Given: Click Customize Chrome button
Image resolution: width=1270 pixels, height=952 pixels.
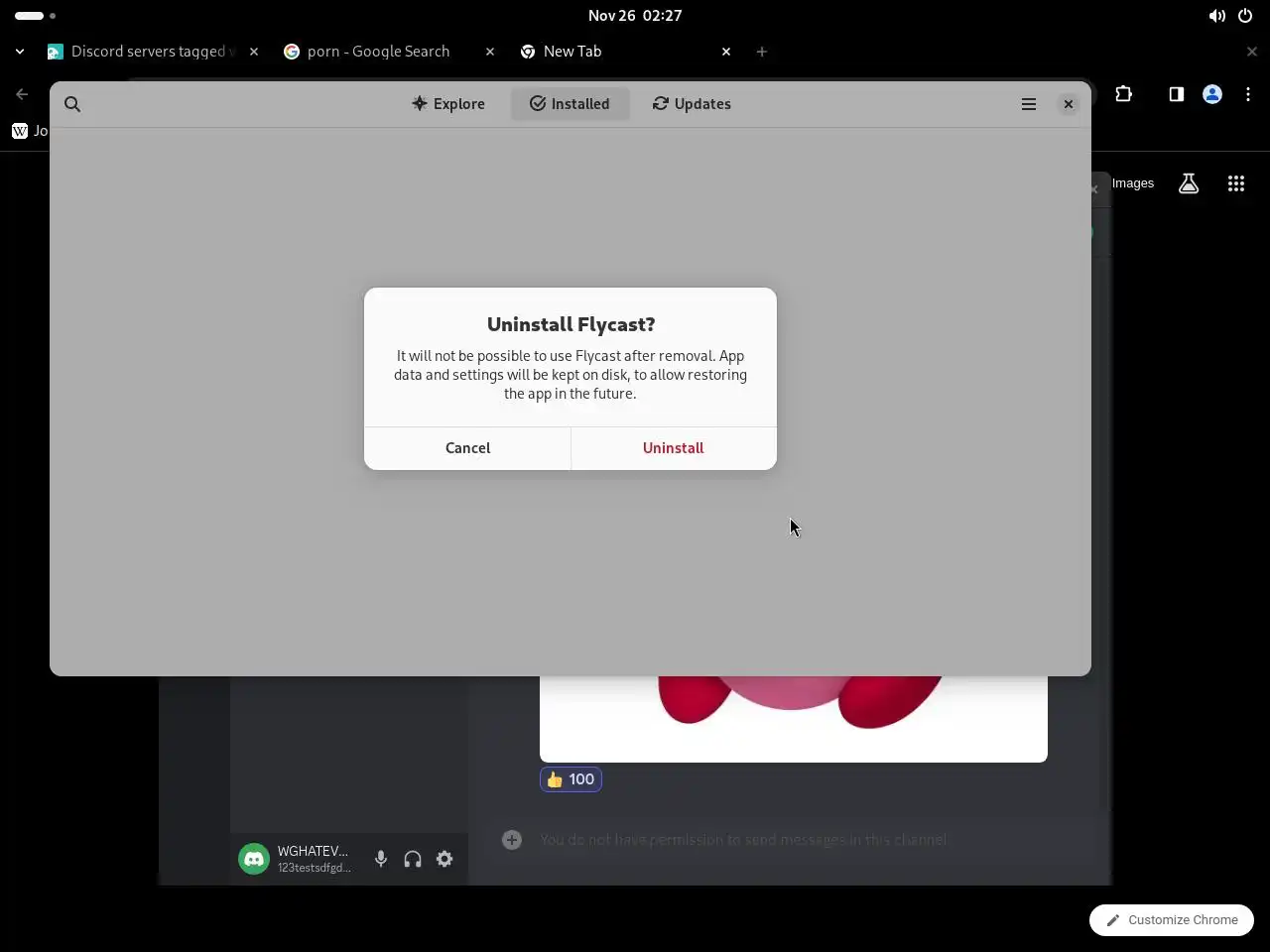Looking at the screenshot, I should (1172, 920).
